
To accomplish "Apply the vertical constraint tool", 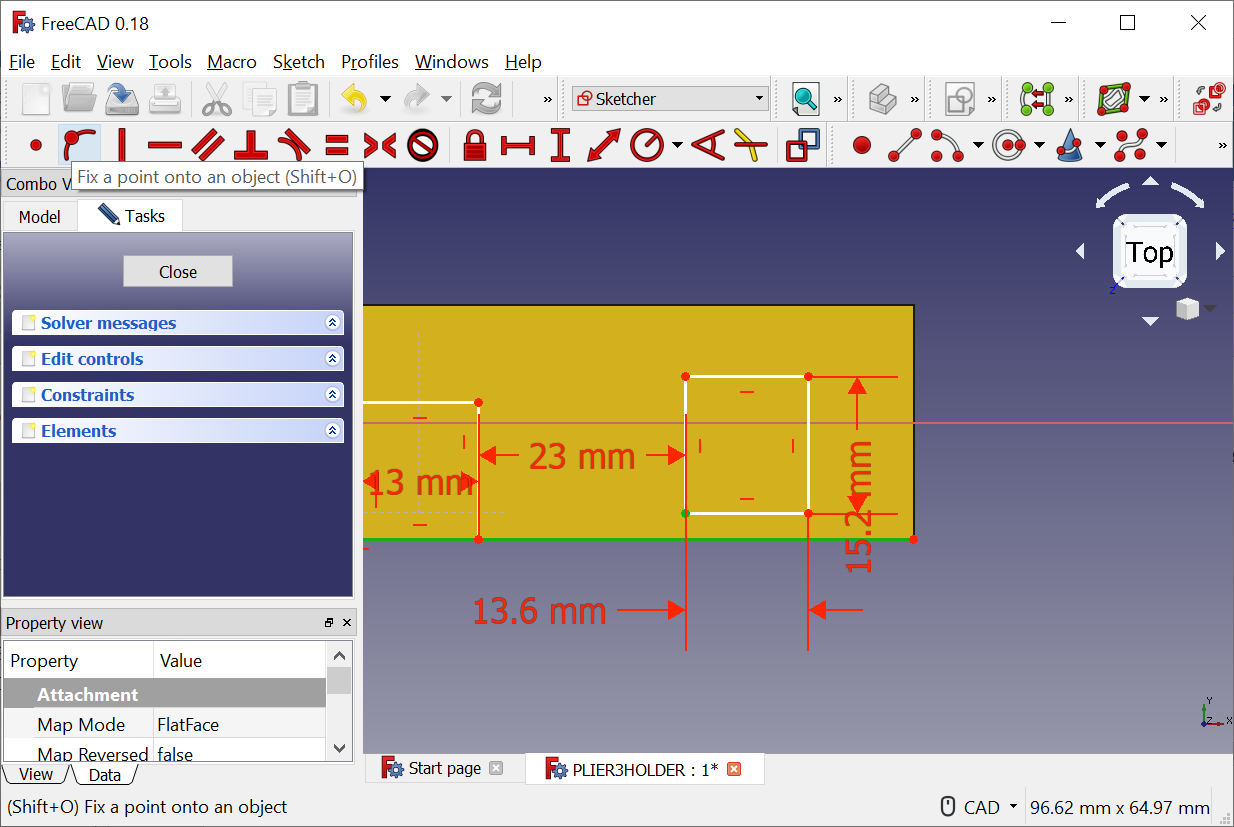I will [122, 146].
